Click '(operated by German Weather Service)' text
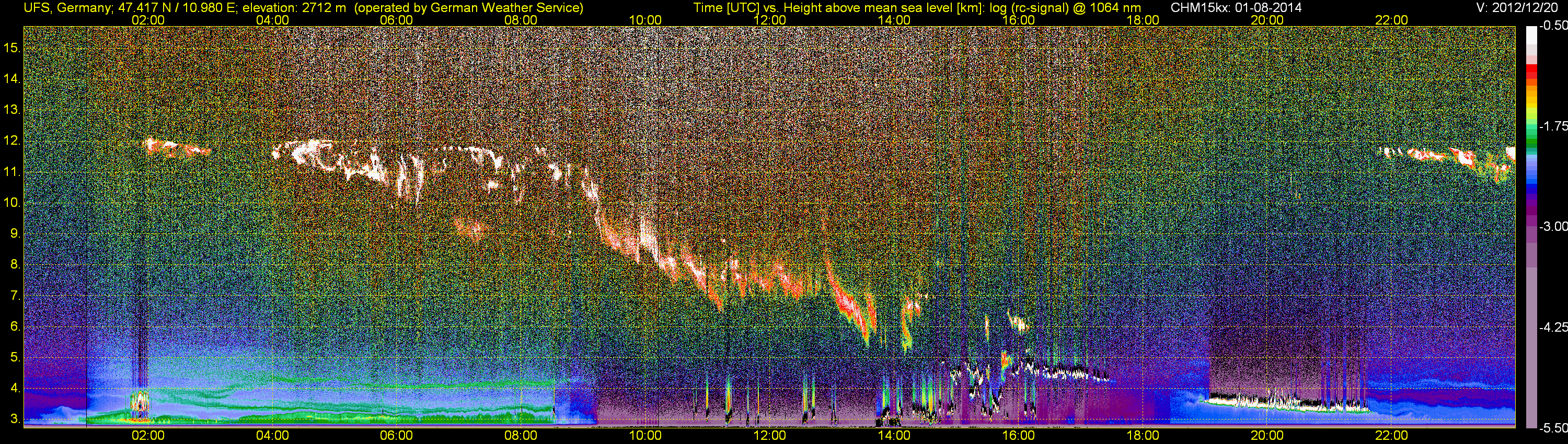The image size is (1568, 444). click(x=469, y=7)
